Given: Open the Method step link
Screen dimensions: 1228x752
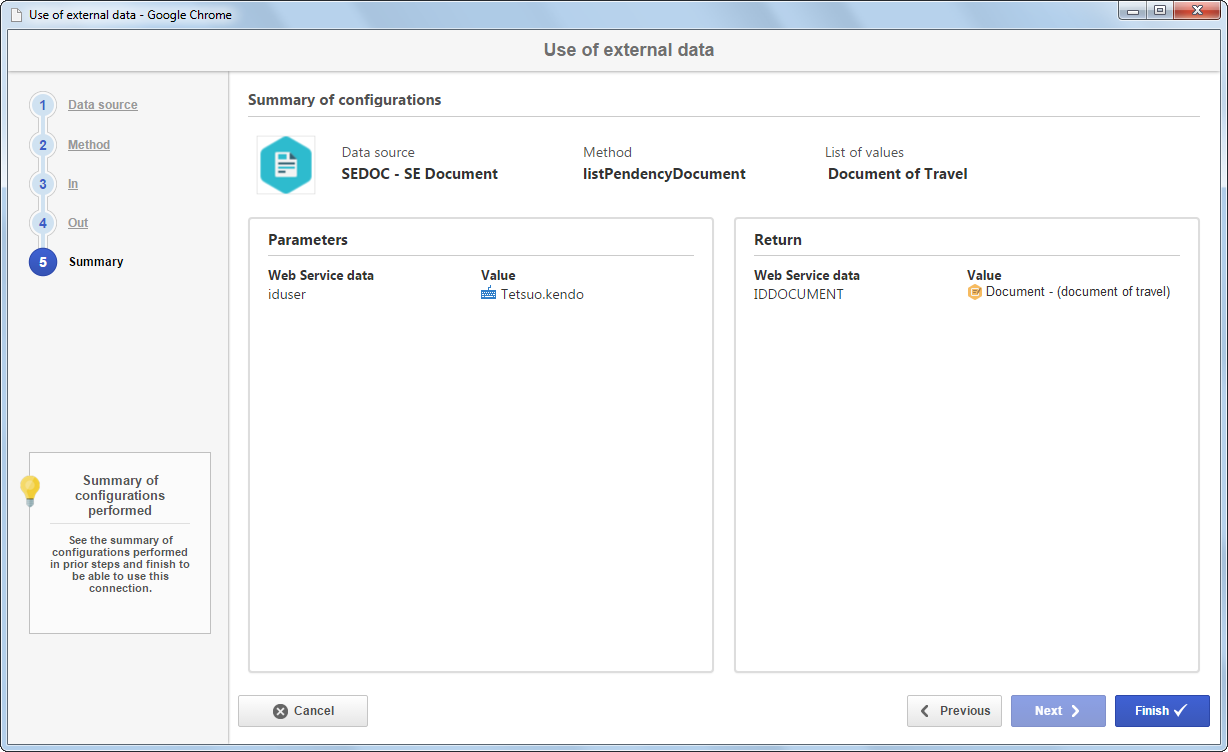Looking at the screenshot, I should (x=89, y=145).
